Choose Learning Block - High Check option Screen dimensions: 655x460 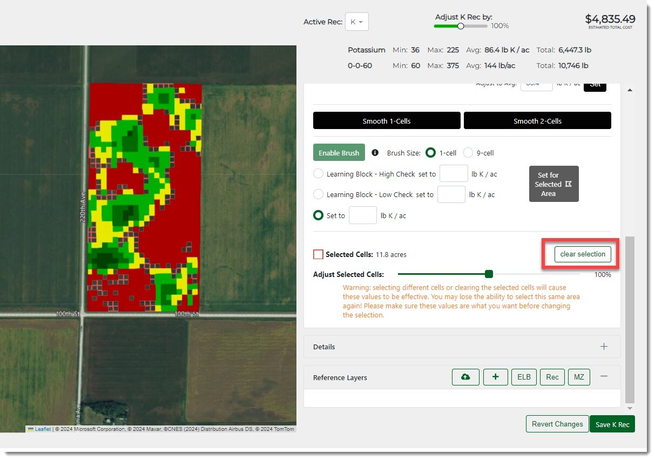tap(319, 174)
